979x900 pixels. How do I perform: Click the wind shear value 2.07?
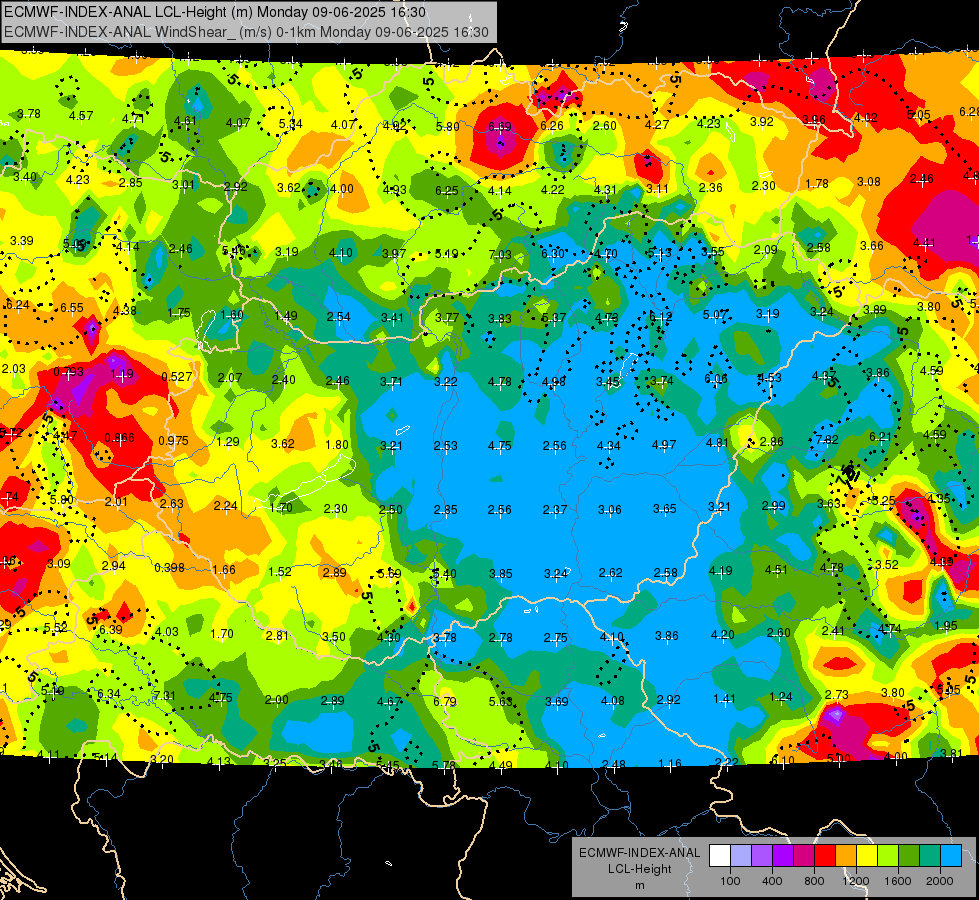230,378
